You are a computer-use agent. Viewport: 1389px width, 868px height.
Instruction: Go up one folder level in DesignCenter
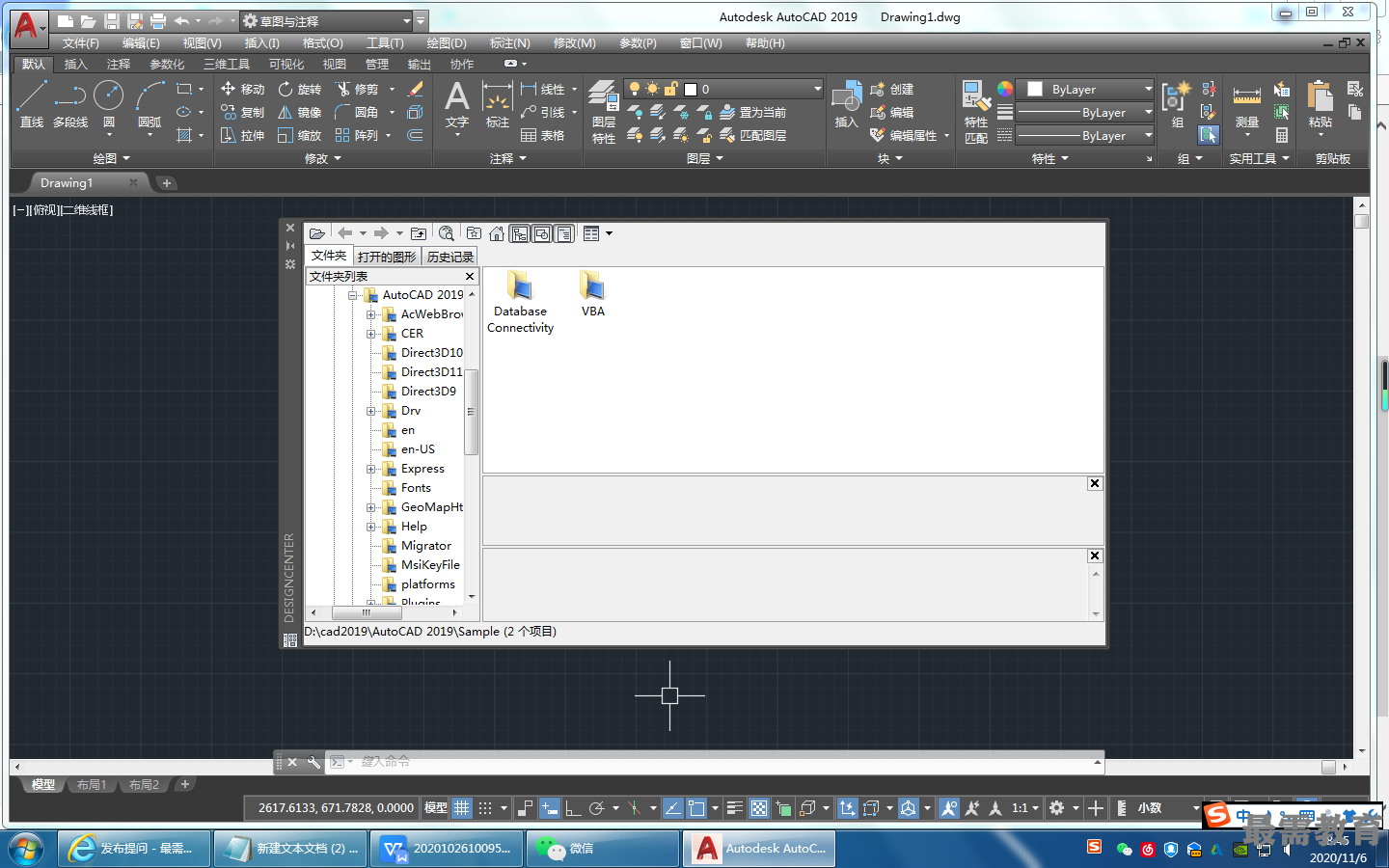418,233
